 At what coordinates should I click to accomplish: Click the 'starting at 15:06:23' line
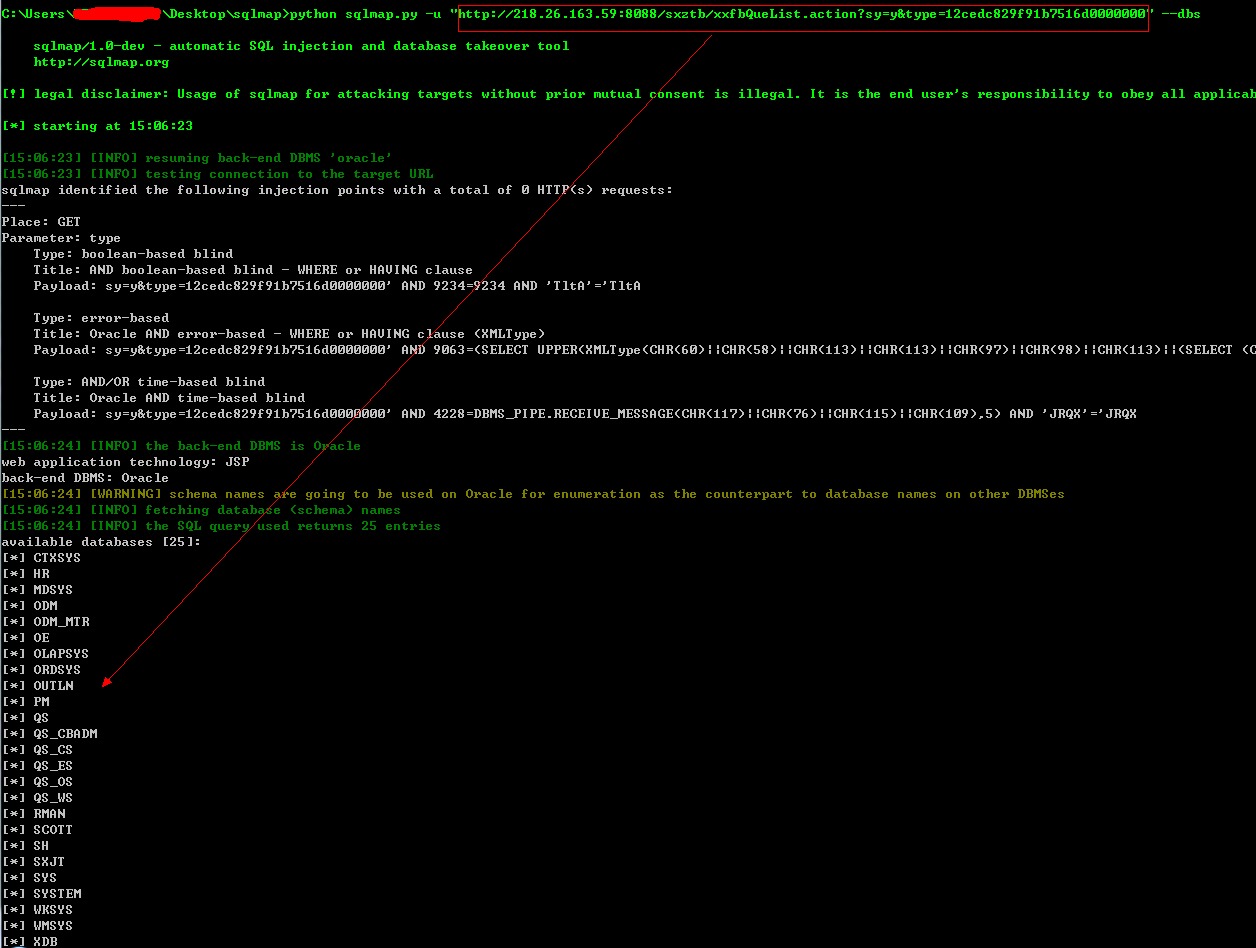97,126
